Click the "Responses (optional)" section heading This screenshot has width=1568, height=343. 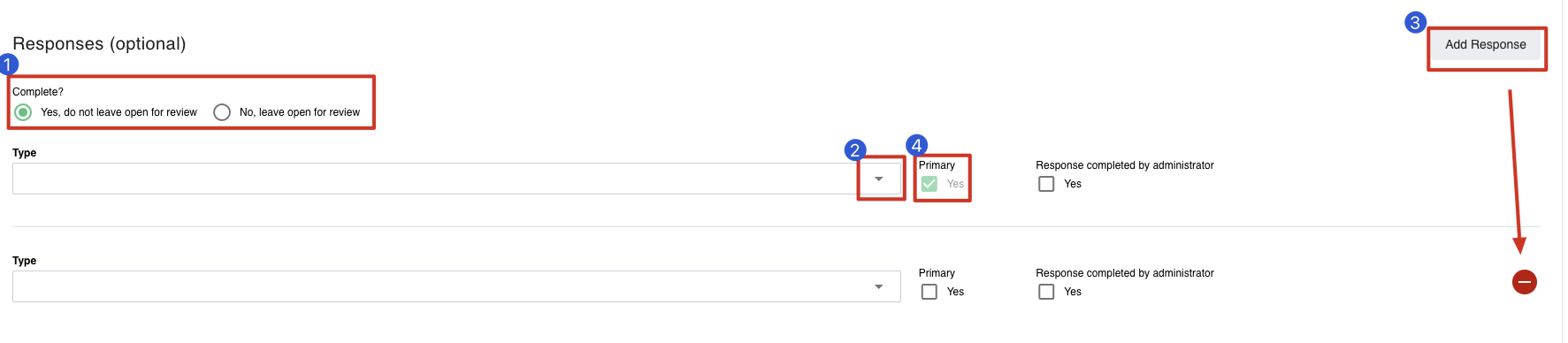[99, 43]
